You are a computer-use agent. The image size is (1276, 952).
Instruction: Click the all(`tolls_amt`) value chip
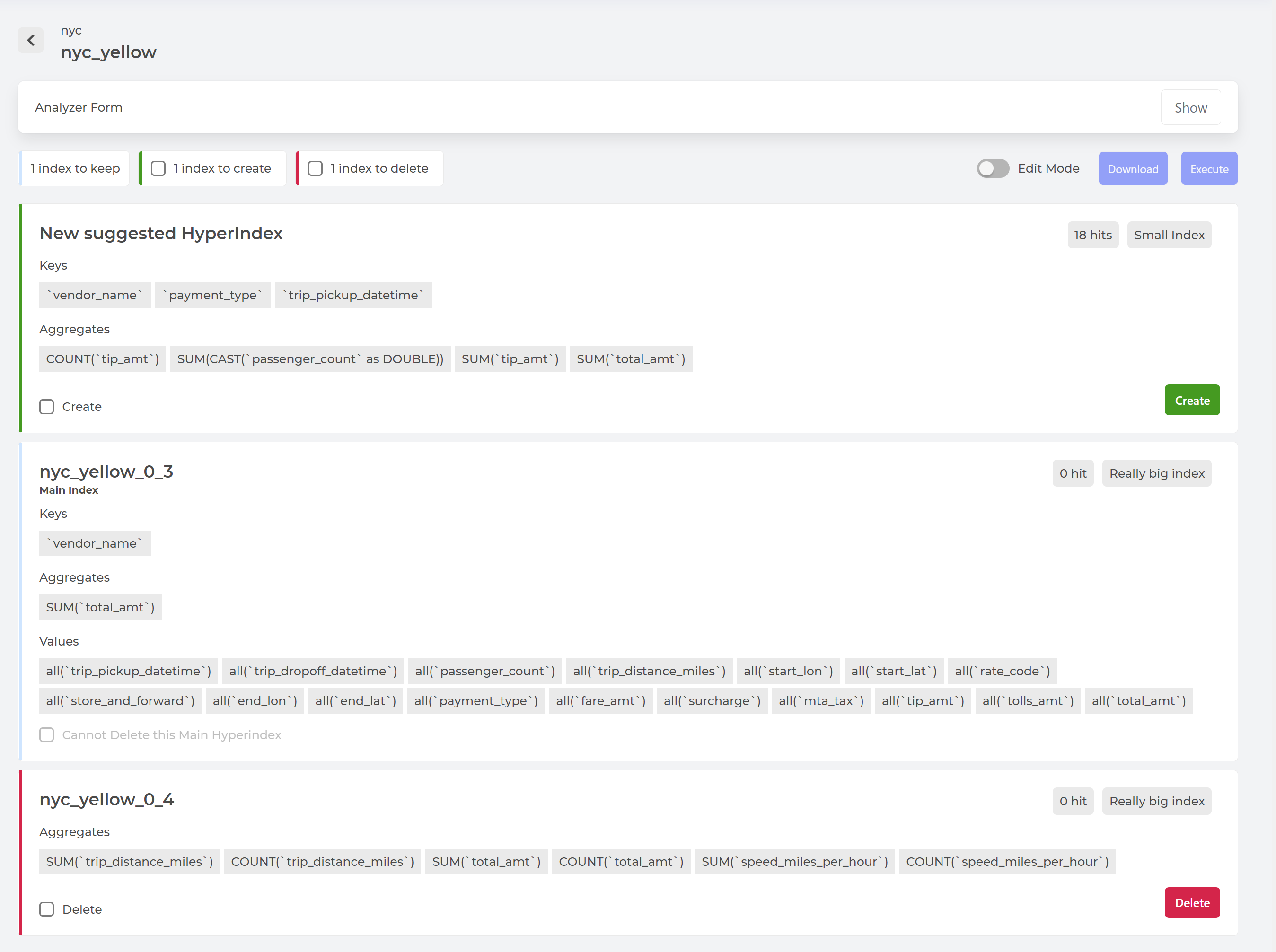(x=1028, y=701)
